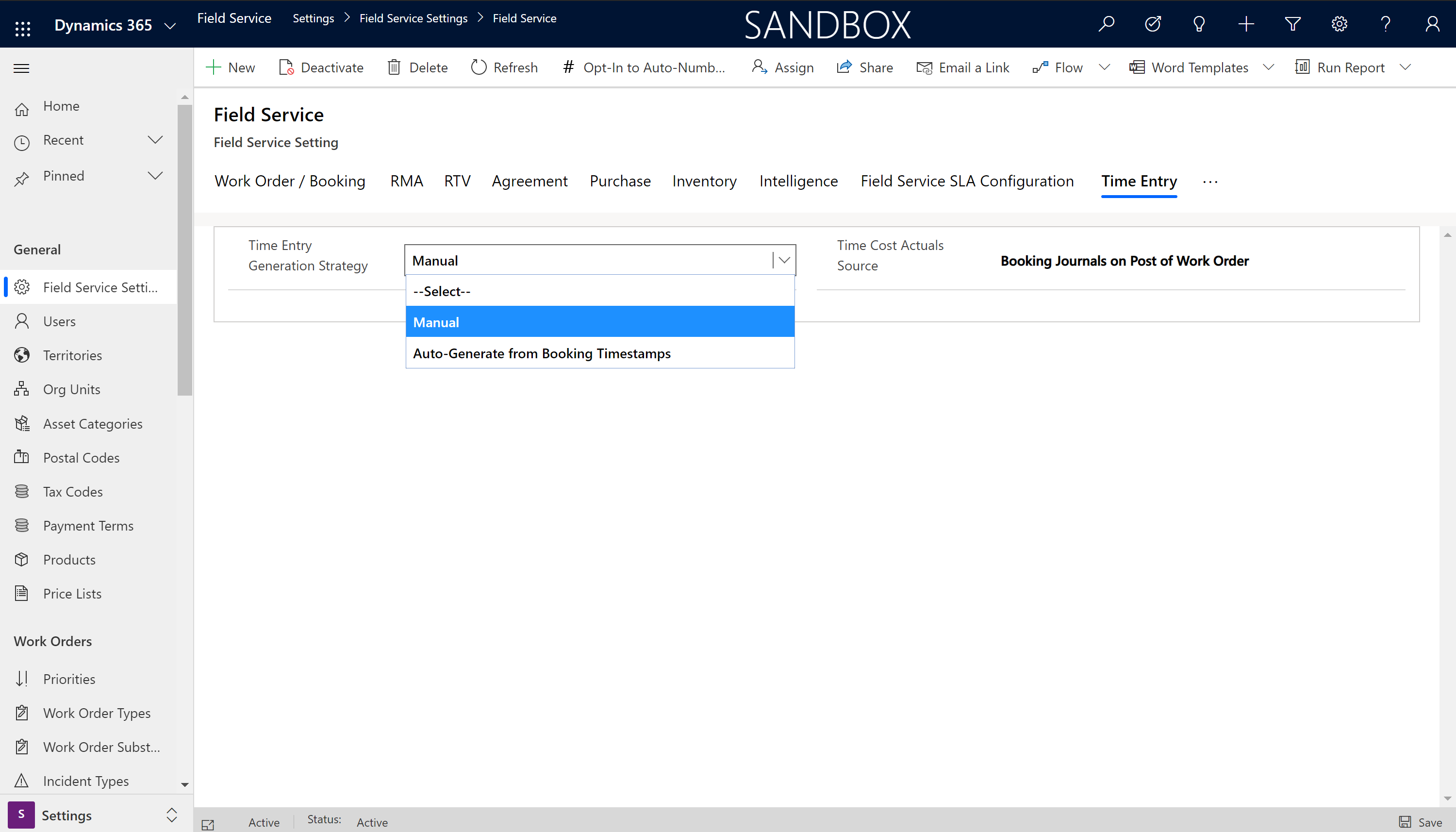Open Payment Terms in sidebar
The height and width of the screenshot is (832, 1456).
click(x=88, y=526)
